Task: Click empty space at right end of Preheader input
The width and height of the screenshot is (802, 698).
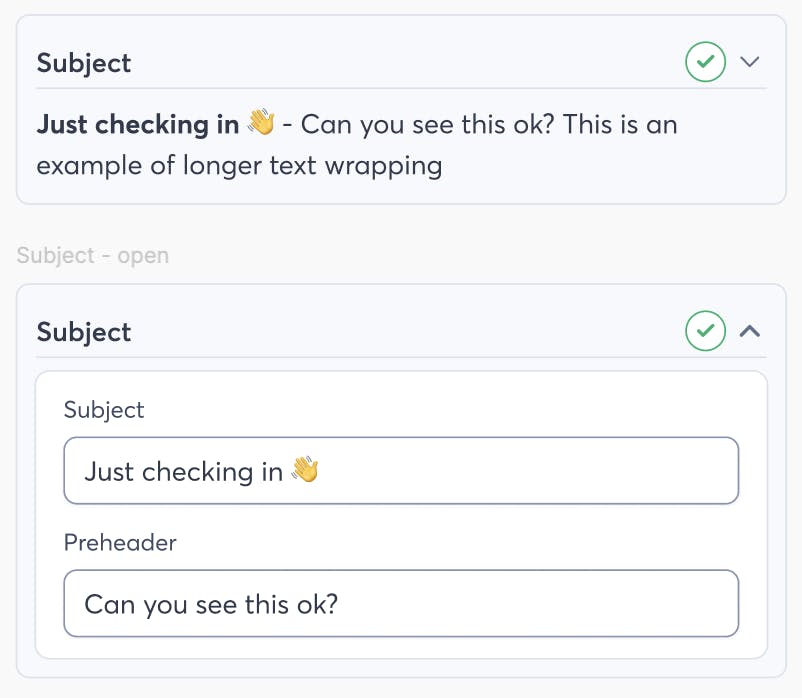Action: 650,604
